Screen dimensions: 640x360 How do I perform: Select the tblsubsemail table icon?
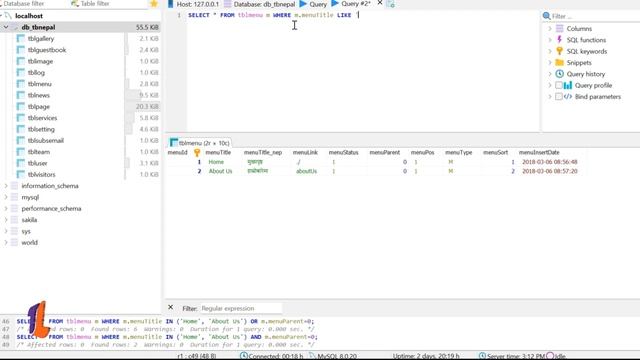[20, 140]
